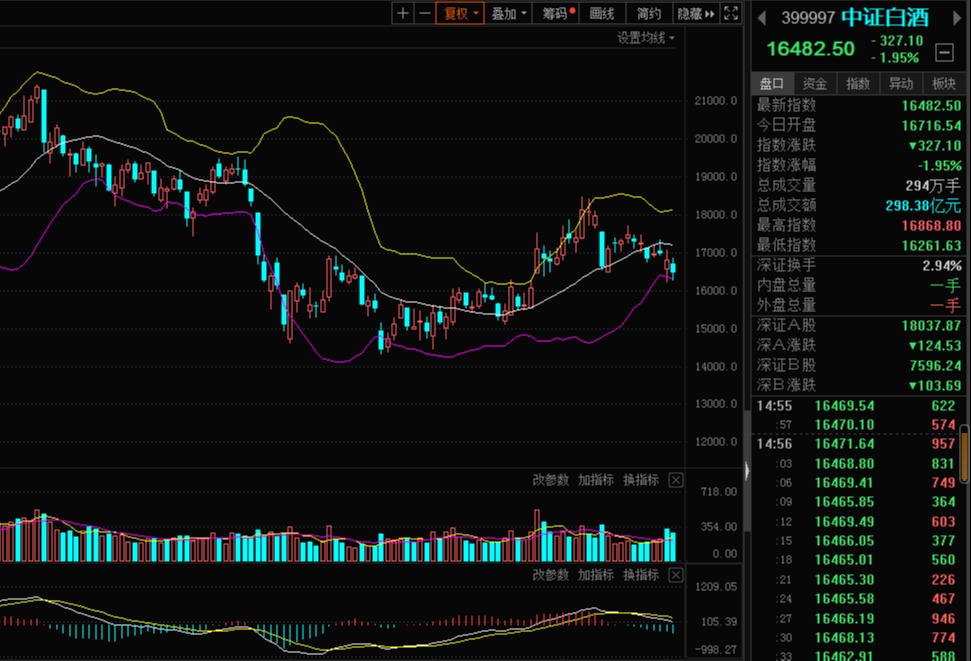
Task: Click 改参数 in the MACD pane
Action: [x=551, y=575]
